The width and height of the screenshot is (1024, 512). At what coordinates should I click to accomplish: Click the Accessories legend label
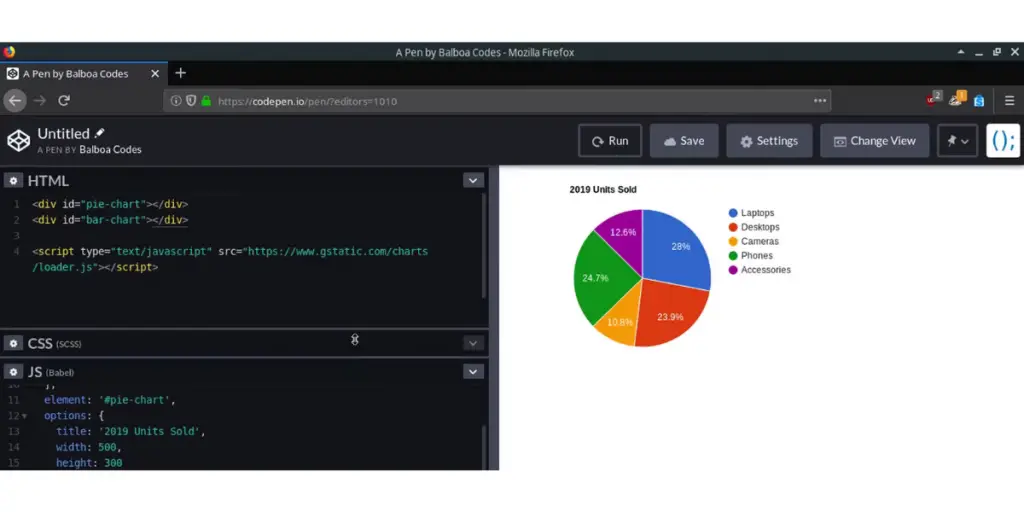[x=766, y=270]
